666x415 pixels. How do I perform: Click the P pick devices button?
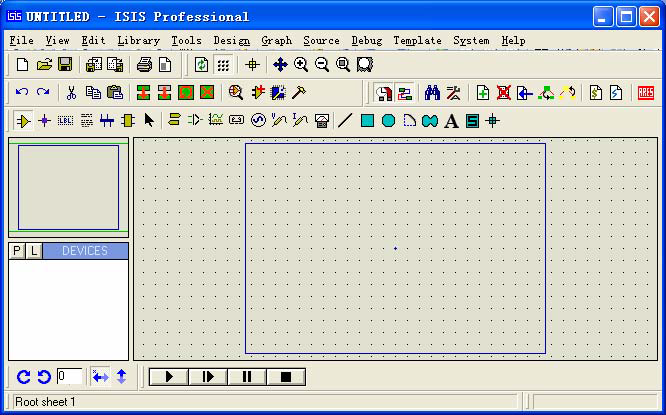[17, 251]
